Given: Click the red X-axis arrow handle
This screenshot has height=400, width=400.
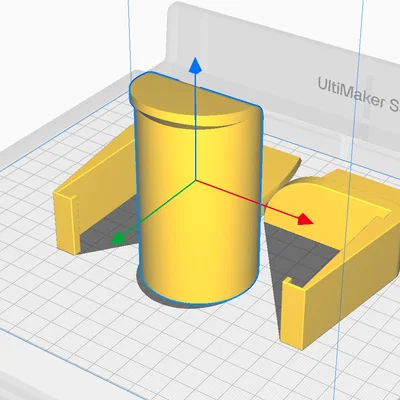Looking at the screenshot, I should point(305,219).
